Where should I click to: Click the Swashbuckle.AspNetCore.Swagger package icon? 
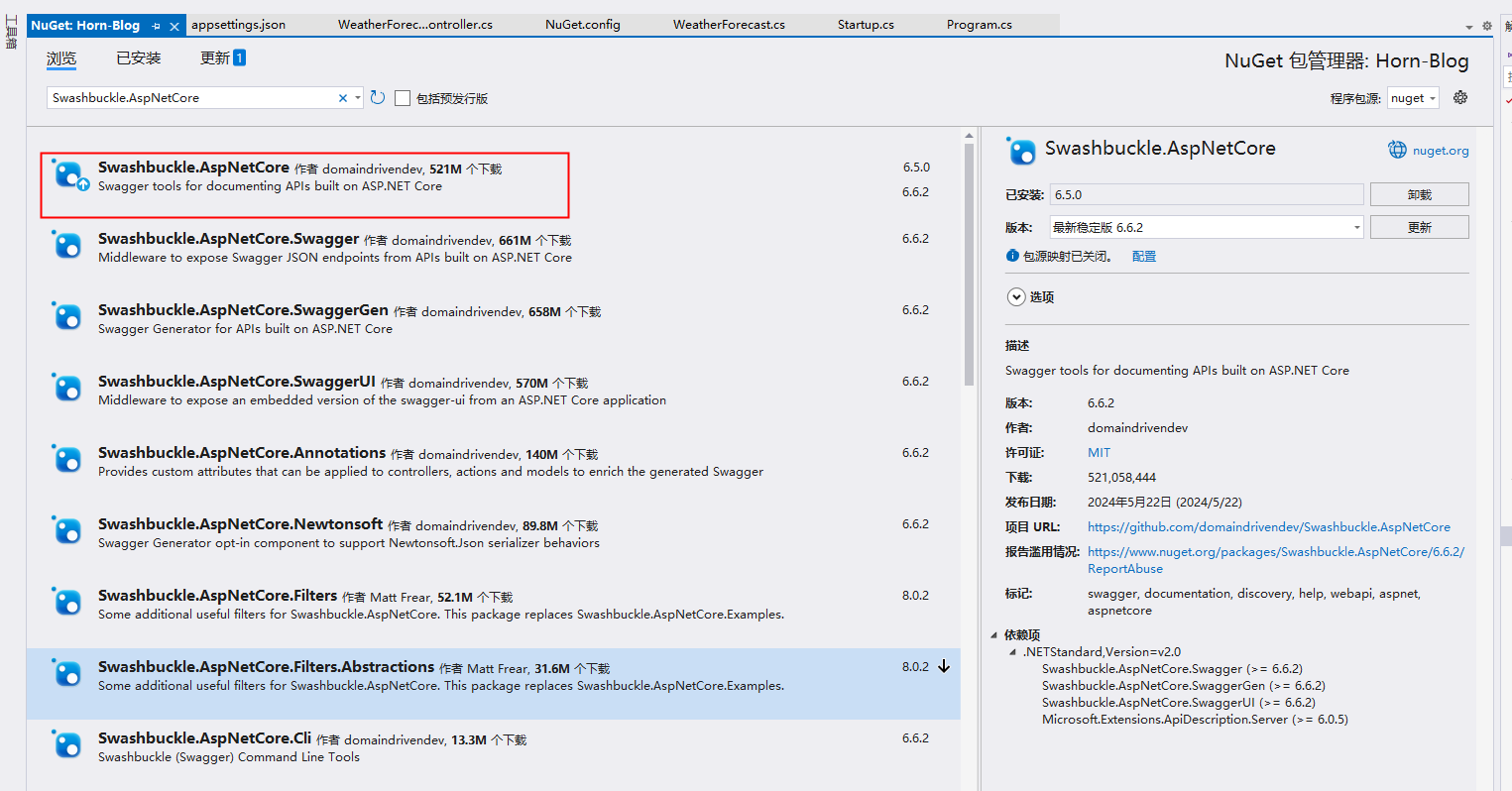click(68, 246)
